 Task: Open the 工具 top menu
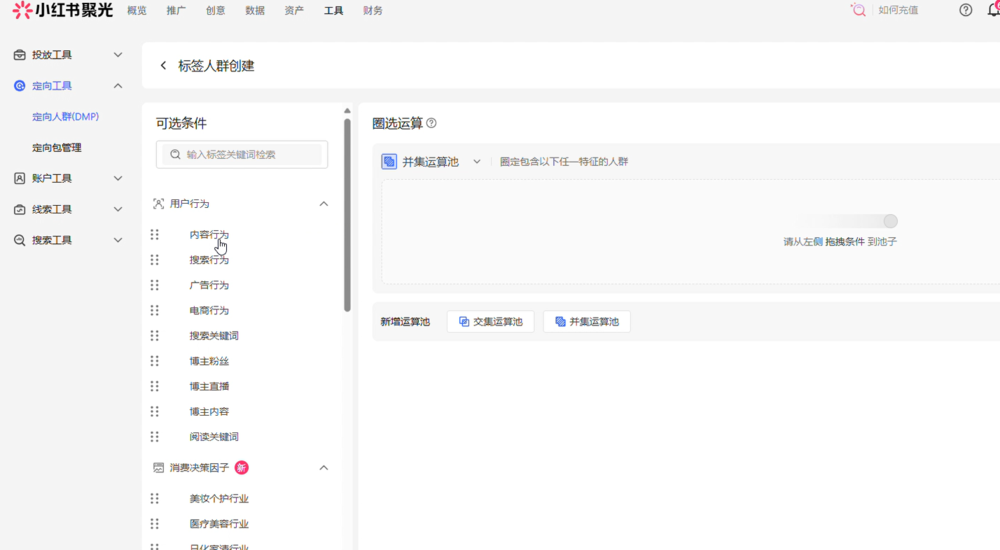pos(334,11)
